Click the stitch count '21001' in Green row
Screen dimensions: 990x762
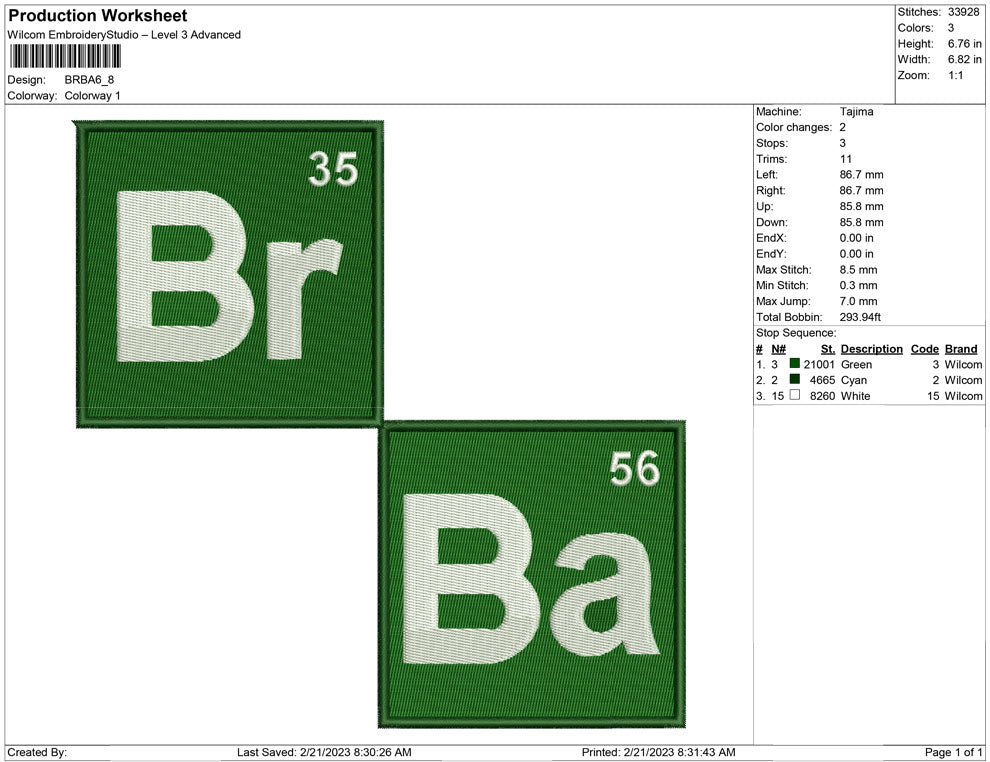[x=819, y=364]
